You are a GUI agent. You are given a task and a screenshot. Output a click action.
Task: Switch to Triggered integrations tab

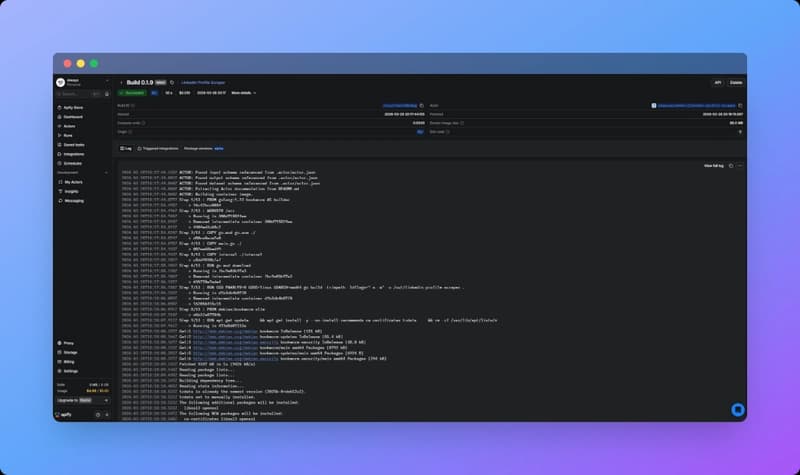[158, 148]
